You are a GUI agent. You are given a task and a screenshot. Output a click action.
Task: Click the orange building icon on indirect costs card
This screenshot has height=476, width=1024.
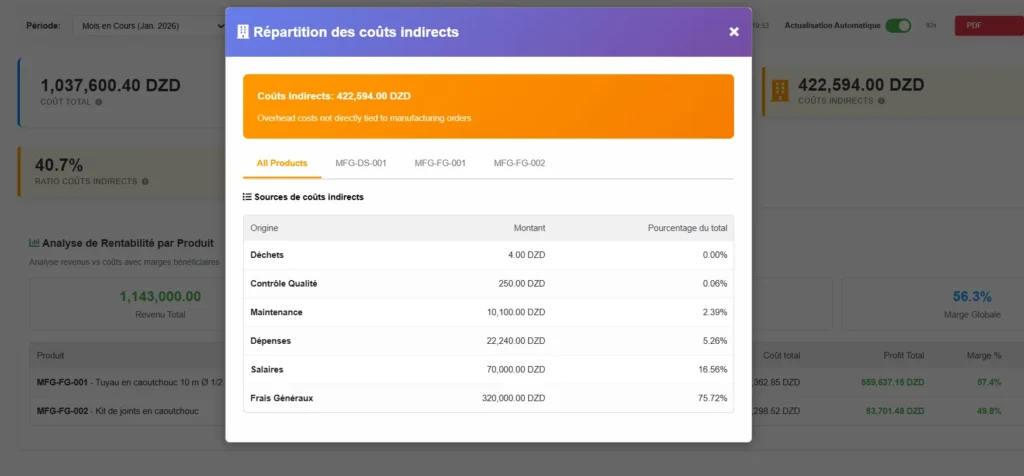780,91
